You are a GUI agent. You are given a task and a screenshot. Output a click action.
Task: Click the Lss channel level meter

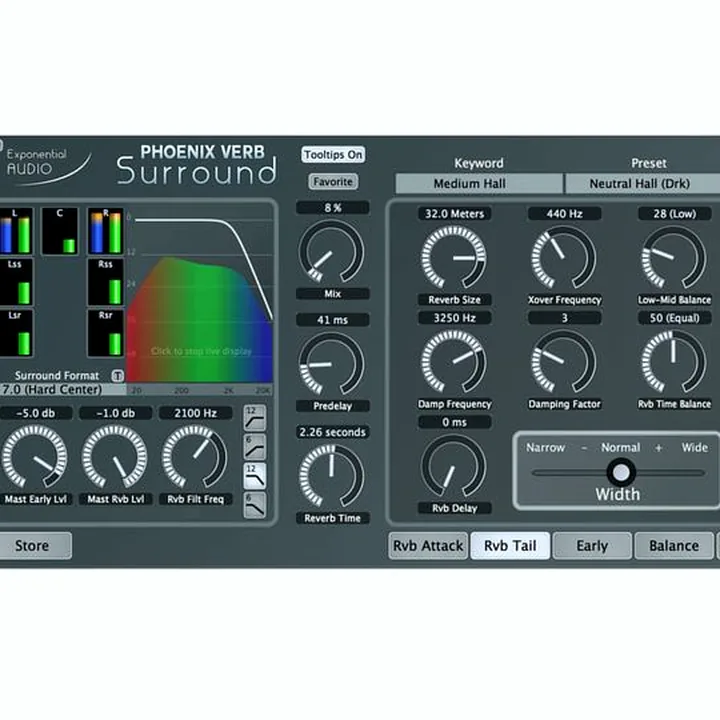pos(16,282)
